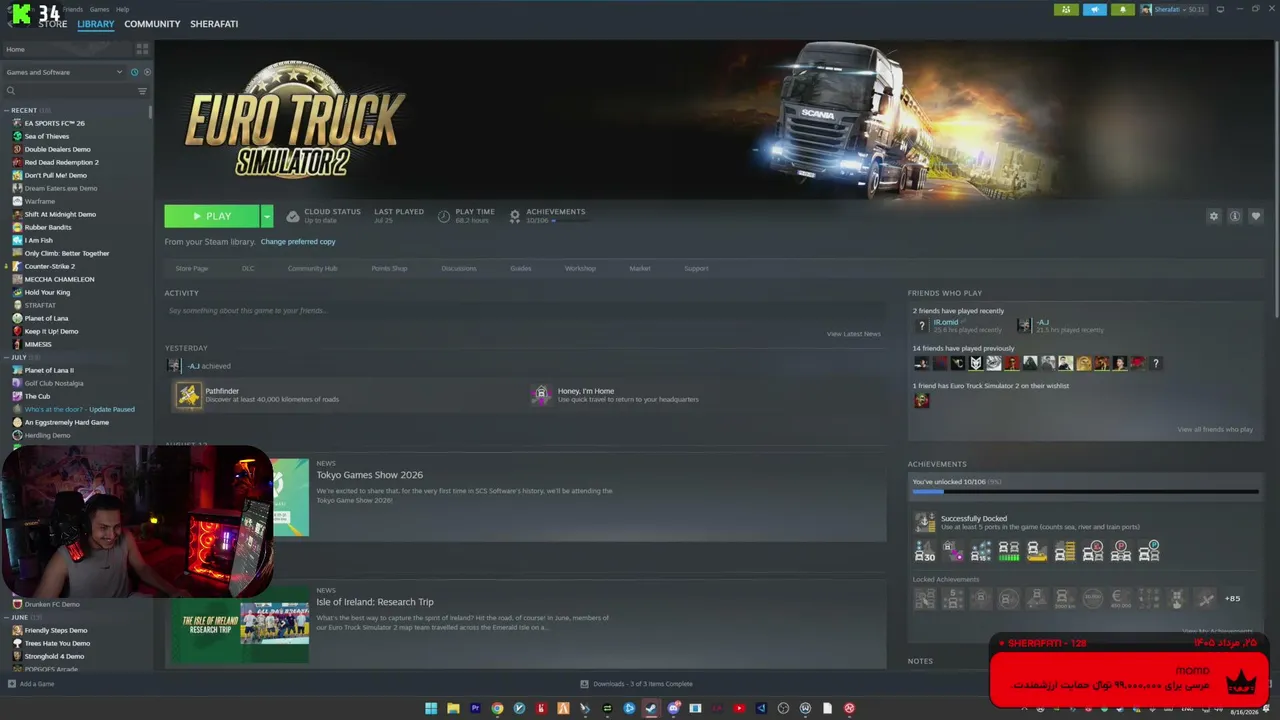Switch library to grid view icon
This screenshot has width=1280, height=720.
click(x=142, y=49)
